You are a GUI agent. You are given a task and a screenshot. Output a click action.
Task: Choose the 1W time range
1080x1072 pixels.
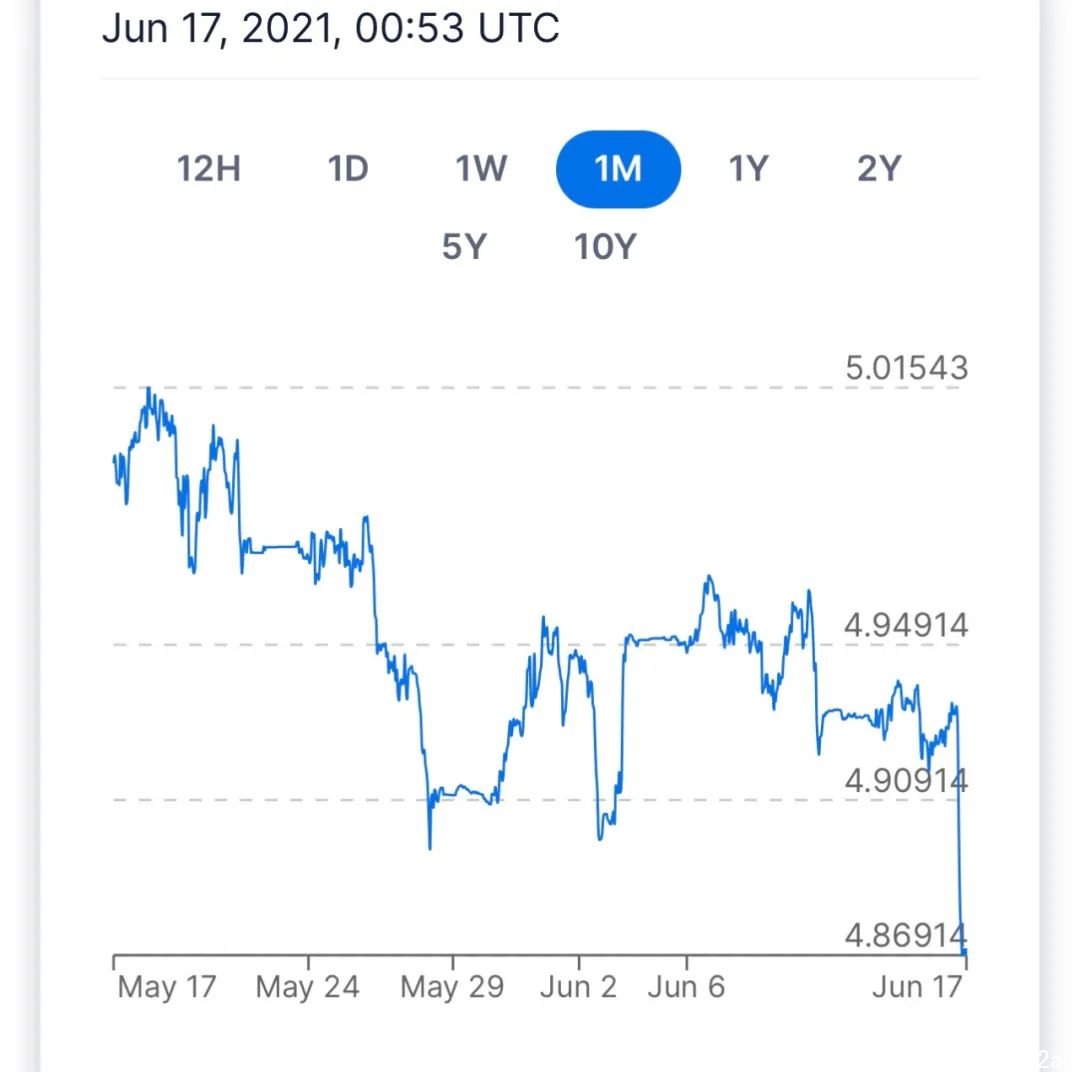click(x=481, y=169)
